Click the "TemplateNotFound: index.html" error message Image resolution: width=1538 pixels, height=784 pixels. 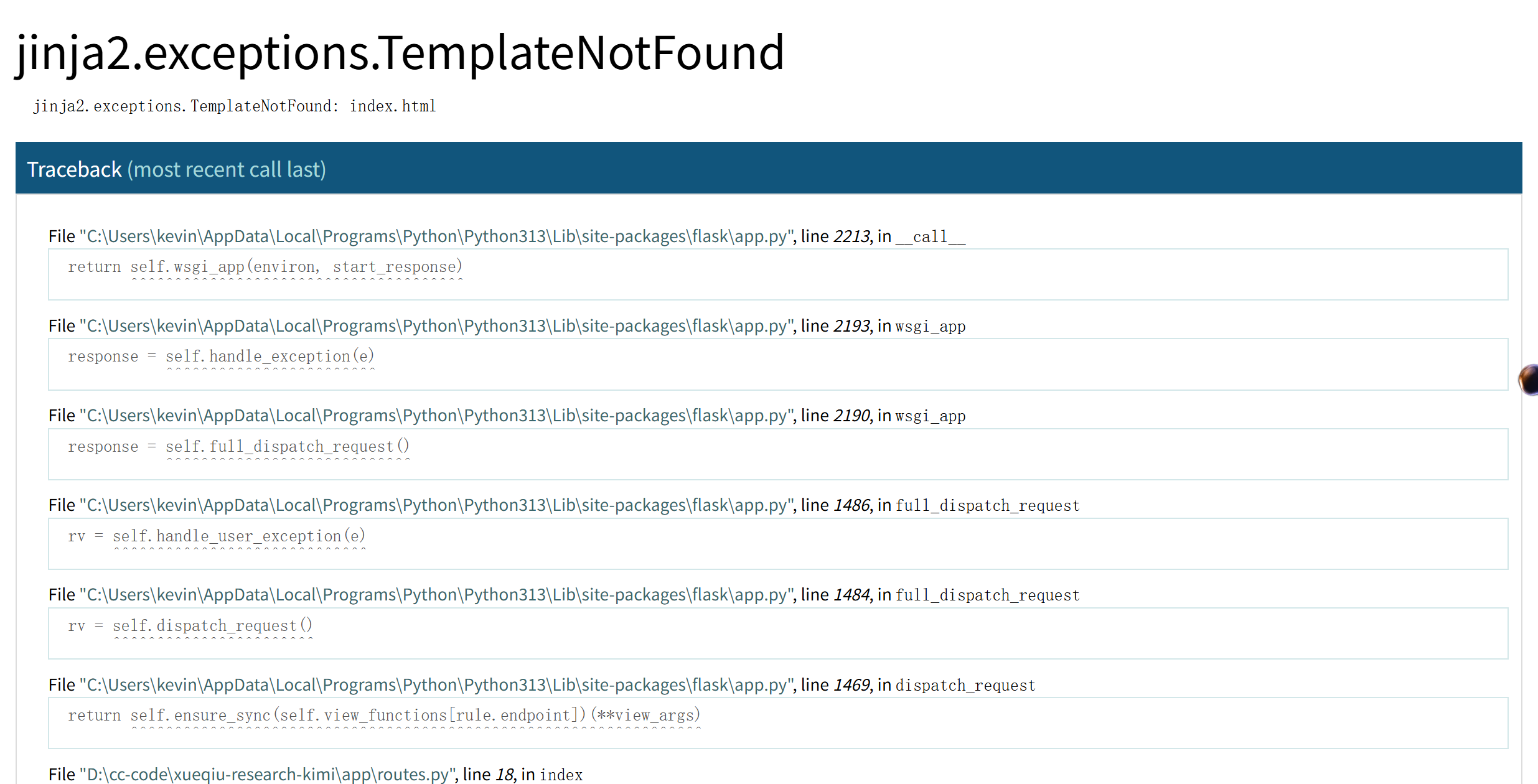[x=234, y=106]
